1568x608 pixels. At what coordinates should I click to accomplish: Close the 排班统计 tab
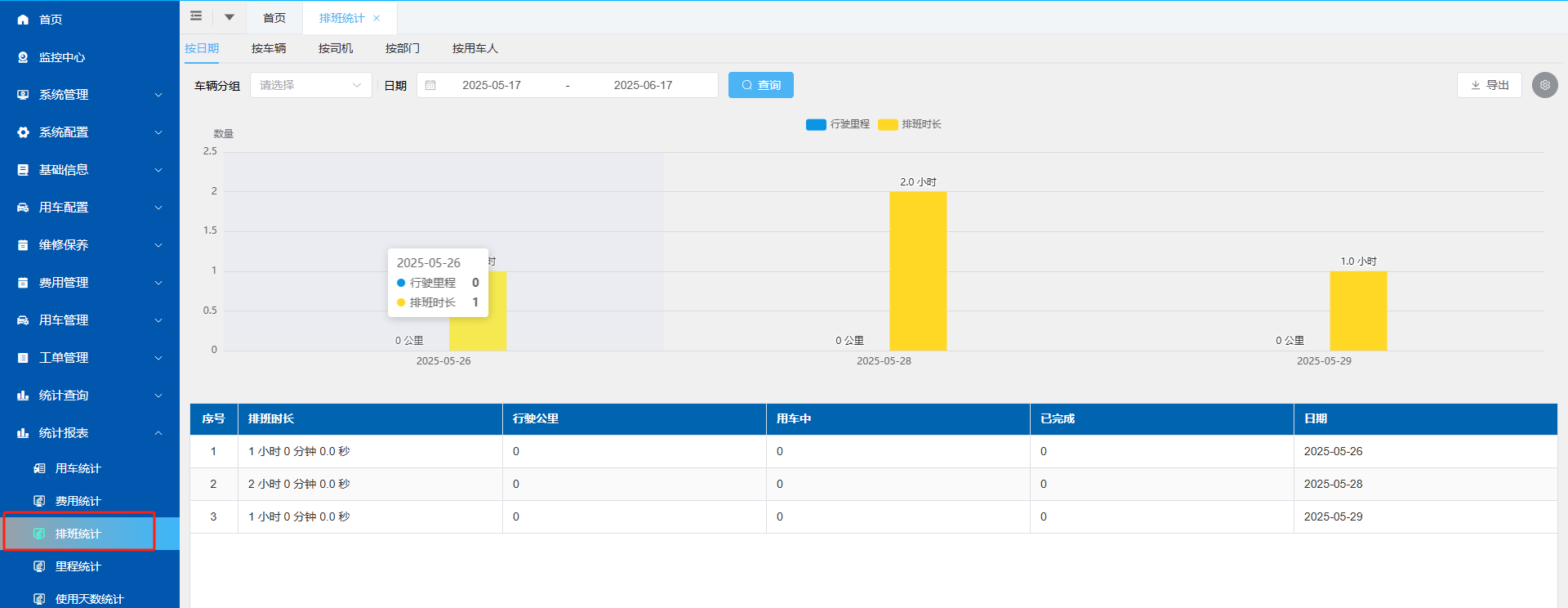[x=376, y=18]
